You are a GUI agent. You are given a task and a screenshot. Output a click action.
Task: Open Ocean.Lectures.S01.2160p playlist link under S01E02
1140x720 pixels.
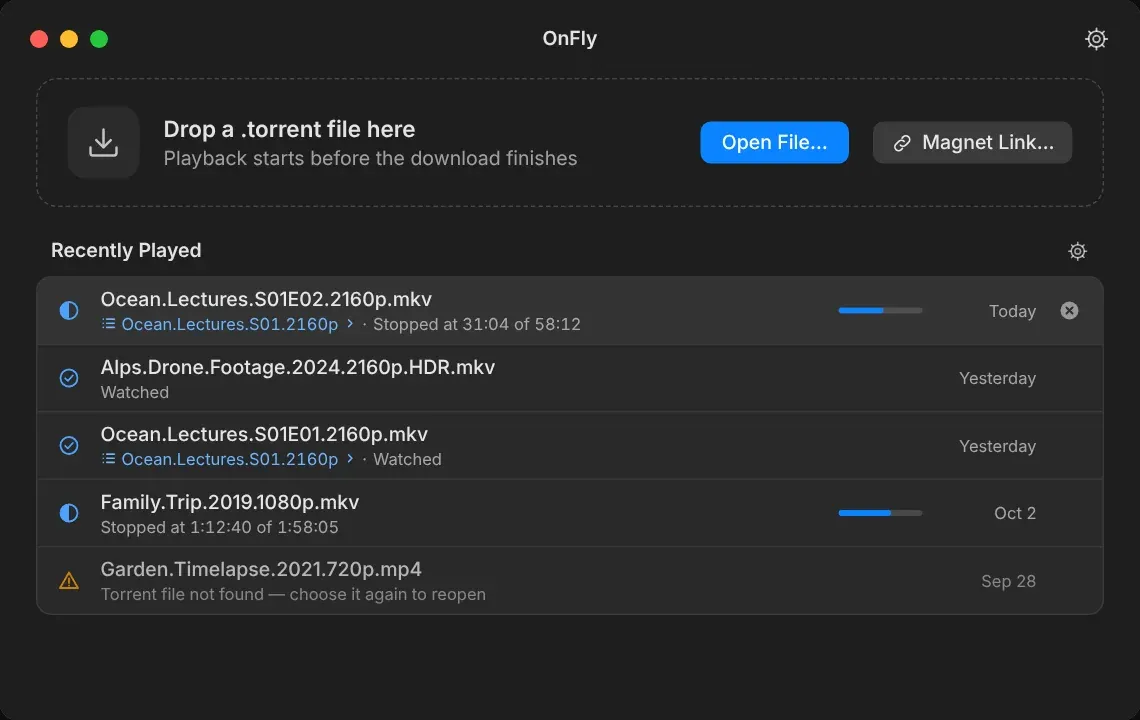(230, 324)
